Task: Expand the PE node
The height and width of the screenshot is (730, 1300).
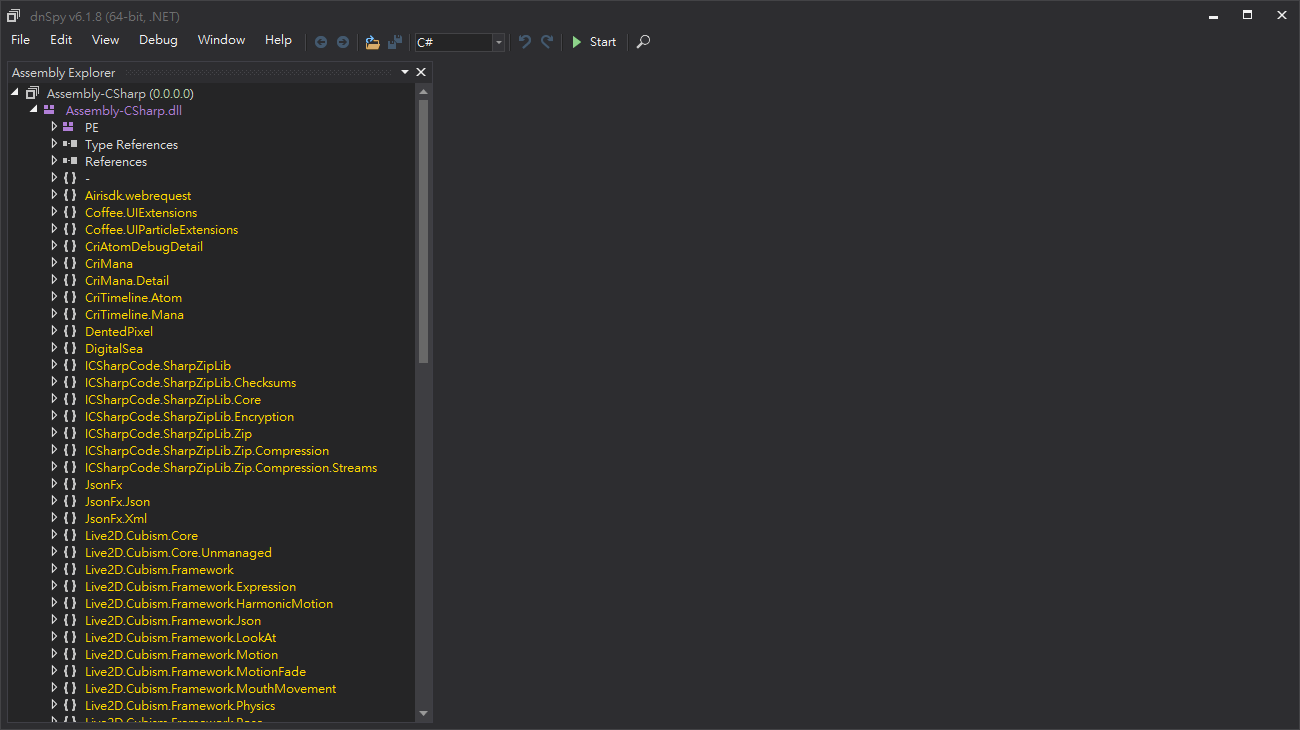Action: 54,127
